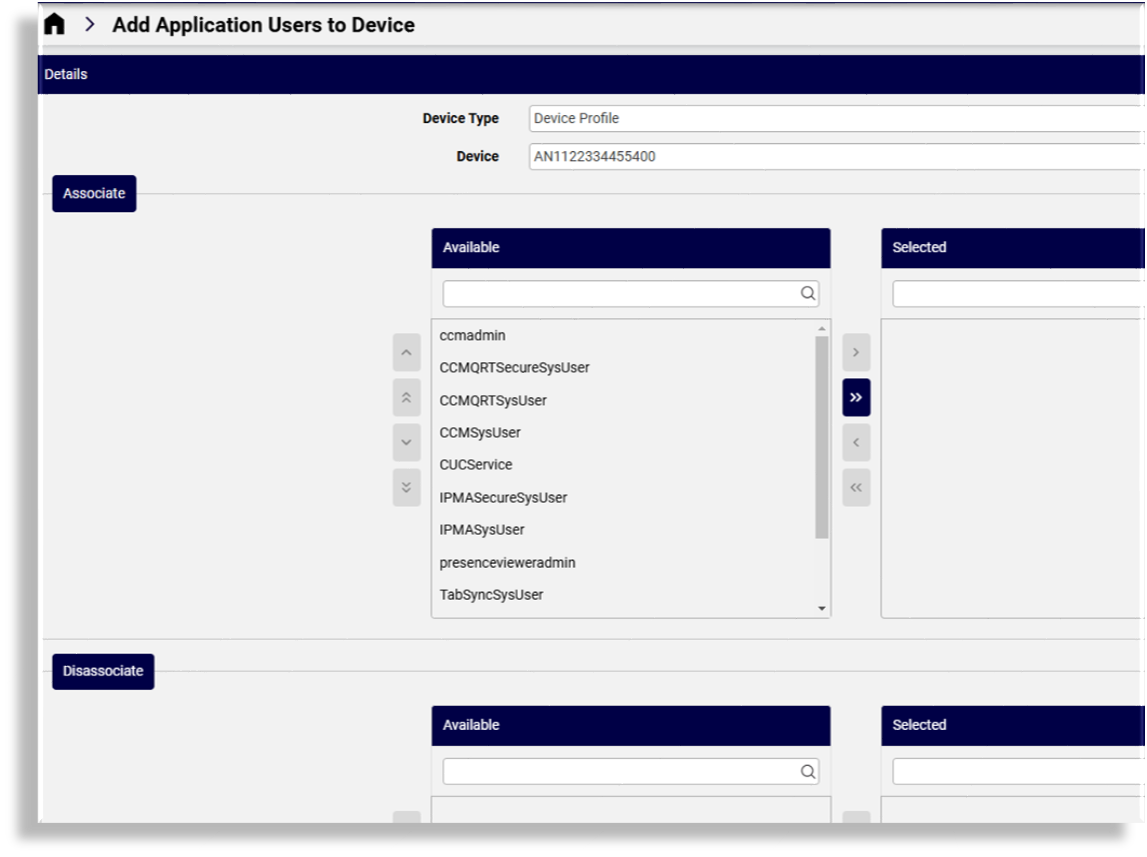
Task: Click the Home icon in breadcrumb
Action: pyautogui.click(x=55, y=25)
